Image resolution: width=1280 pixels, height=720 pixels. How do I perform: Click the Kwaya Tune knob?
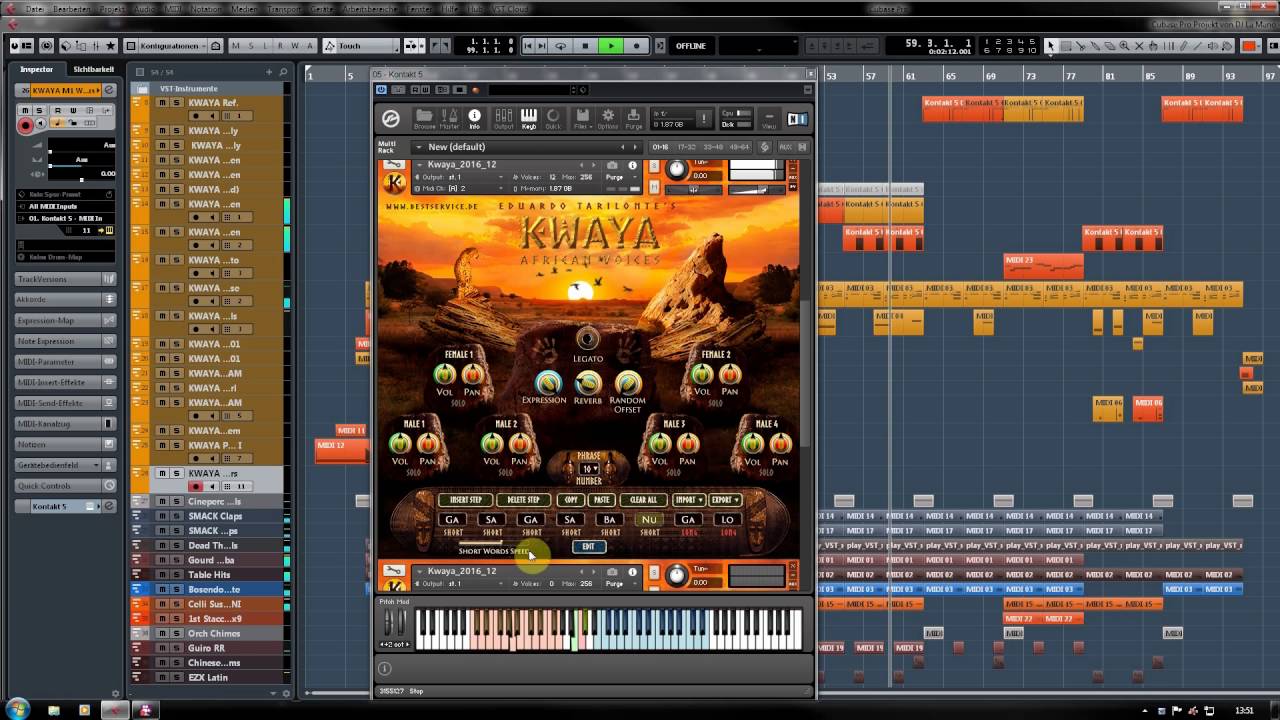677,169
